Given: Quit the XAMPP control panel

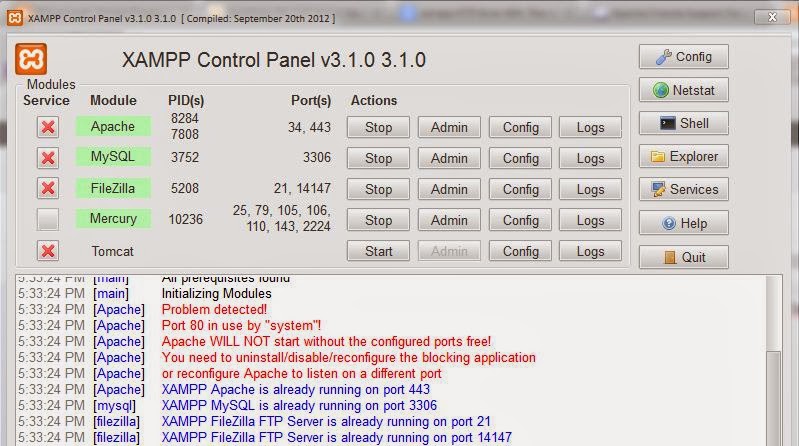Looking at the screenshot, I should [x=683, y=257].
